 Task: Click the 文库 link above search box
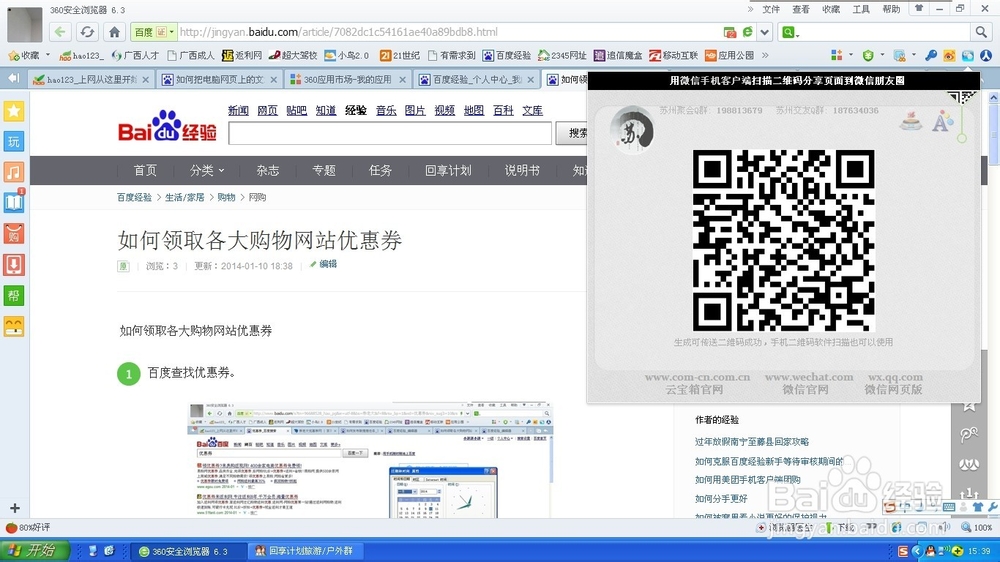click(x=532, y=110)
